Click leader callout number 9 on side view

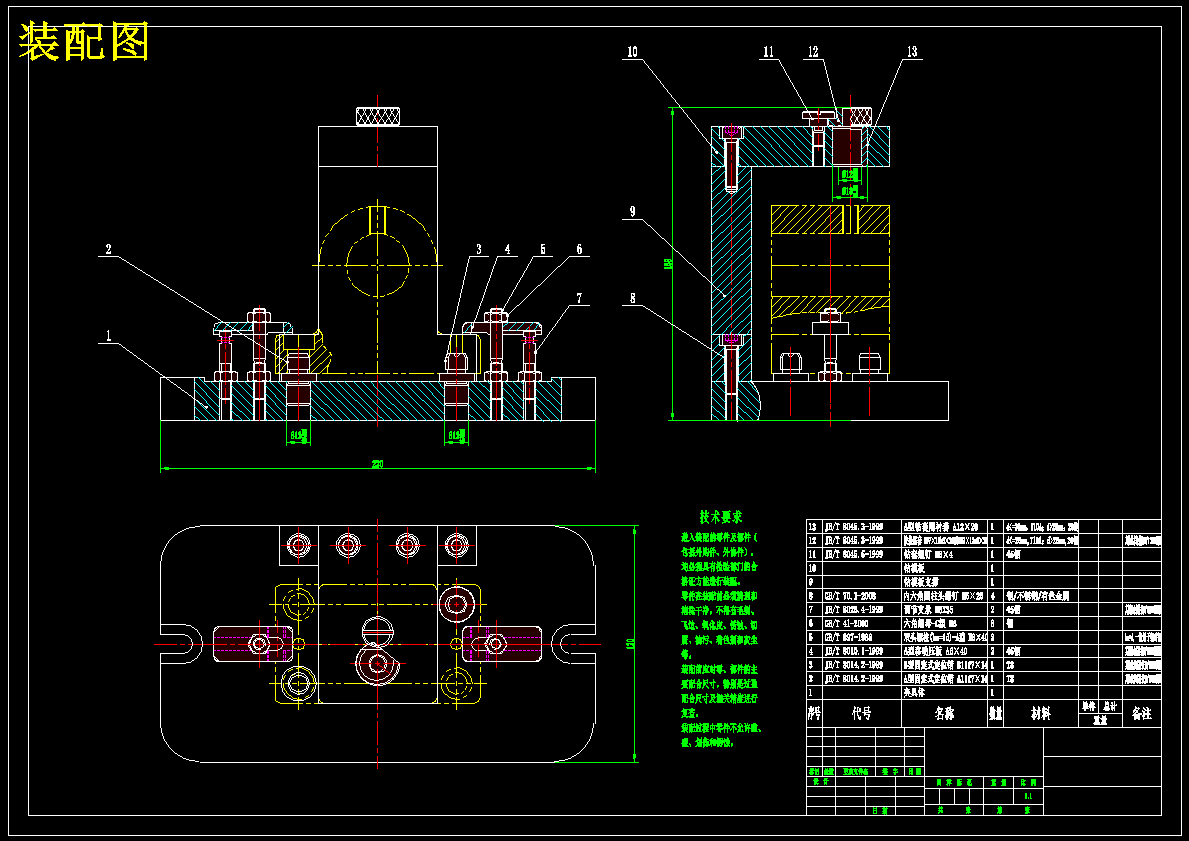632,212
